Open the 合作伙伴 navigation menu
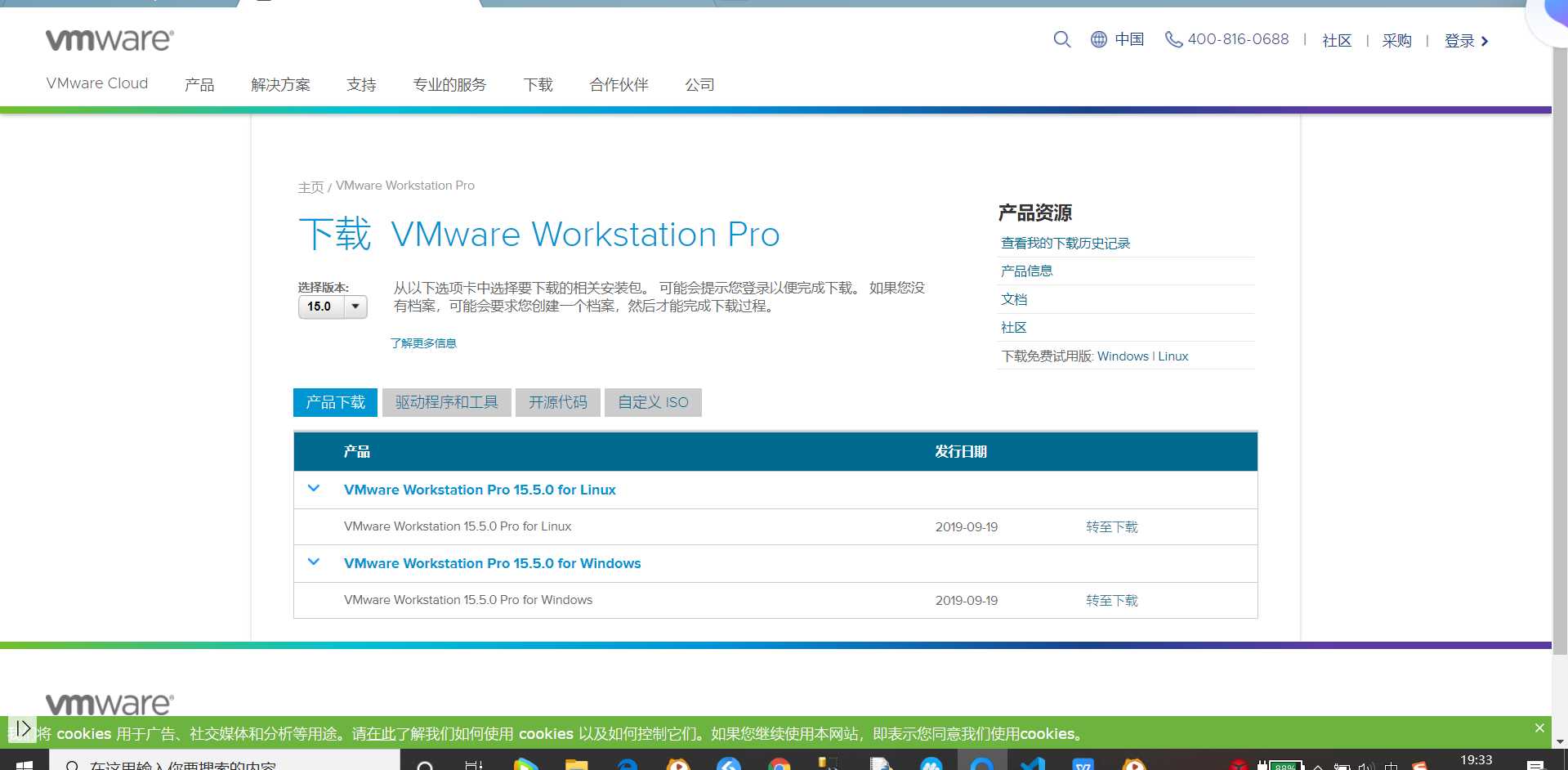The height and width of the screenshot is (770, 1568). tap(619, 84)
